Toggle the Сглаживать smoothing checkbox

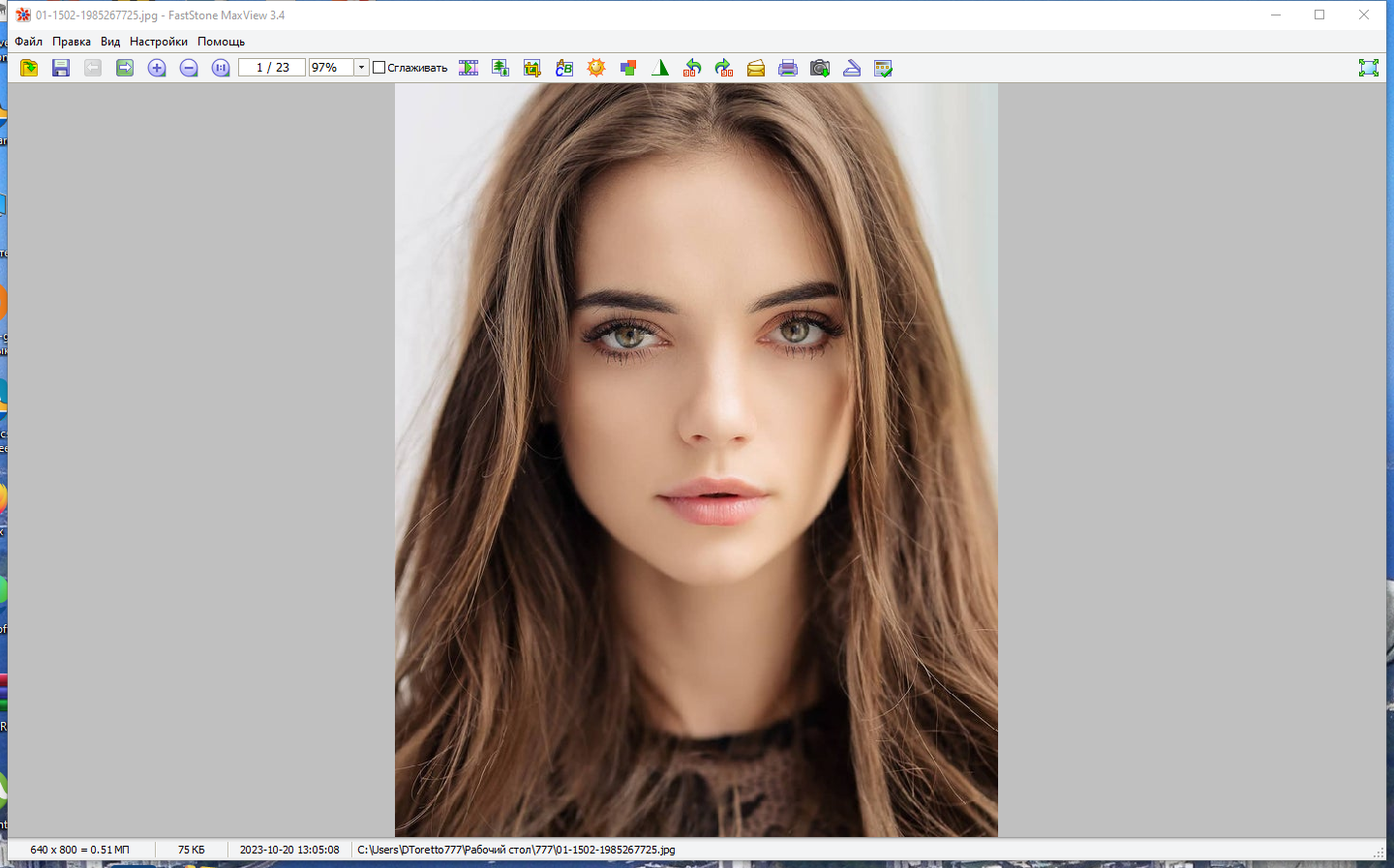click(x=379, y=68)
